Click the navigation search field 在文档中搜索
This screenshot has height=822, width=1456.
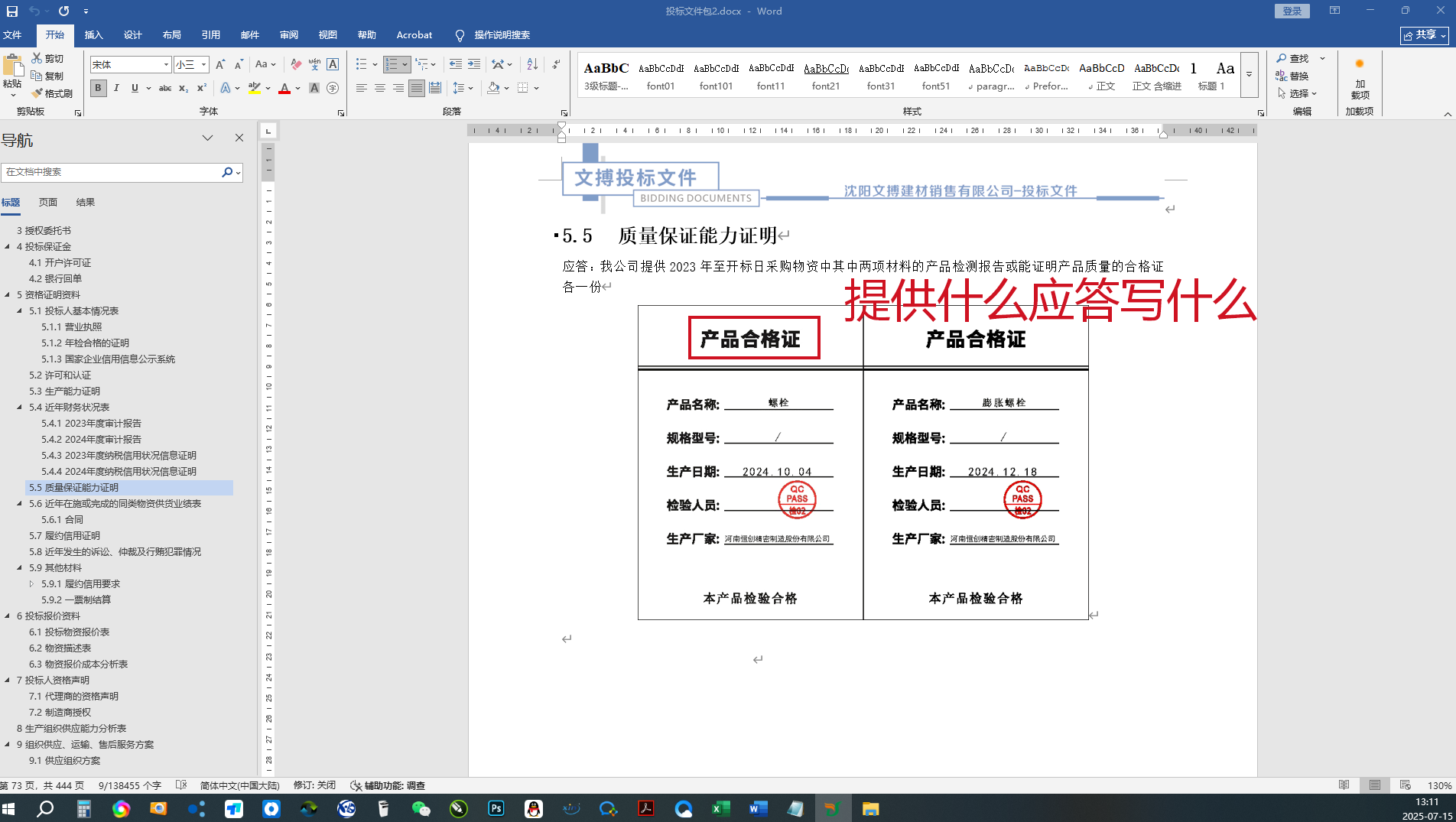[112, 172]
